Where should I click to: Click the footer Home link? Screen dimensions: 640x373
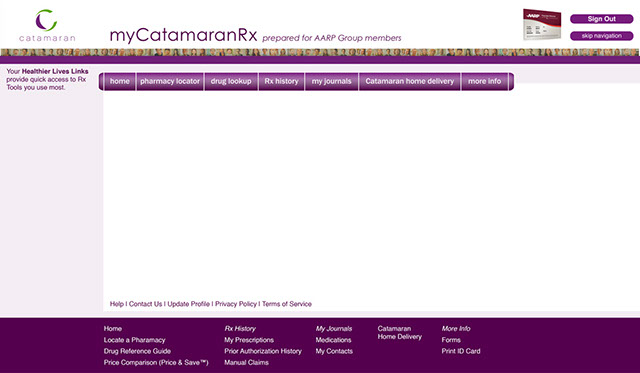[113, 329]
